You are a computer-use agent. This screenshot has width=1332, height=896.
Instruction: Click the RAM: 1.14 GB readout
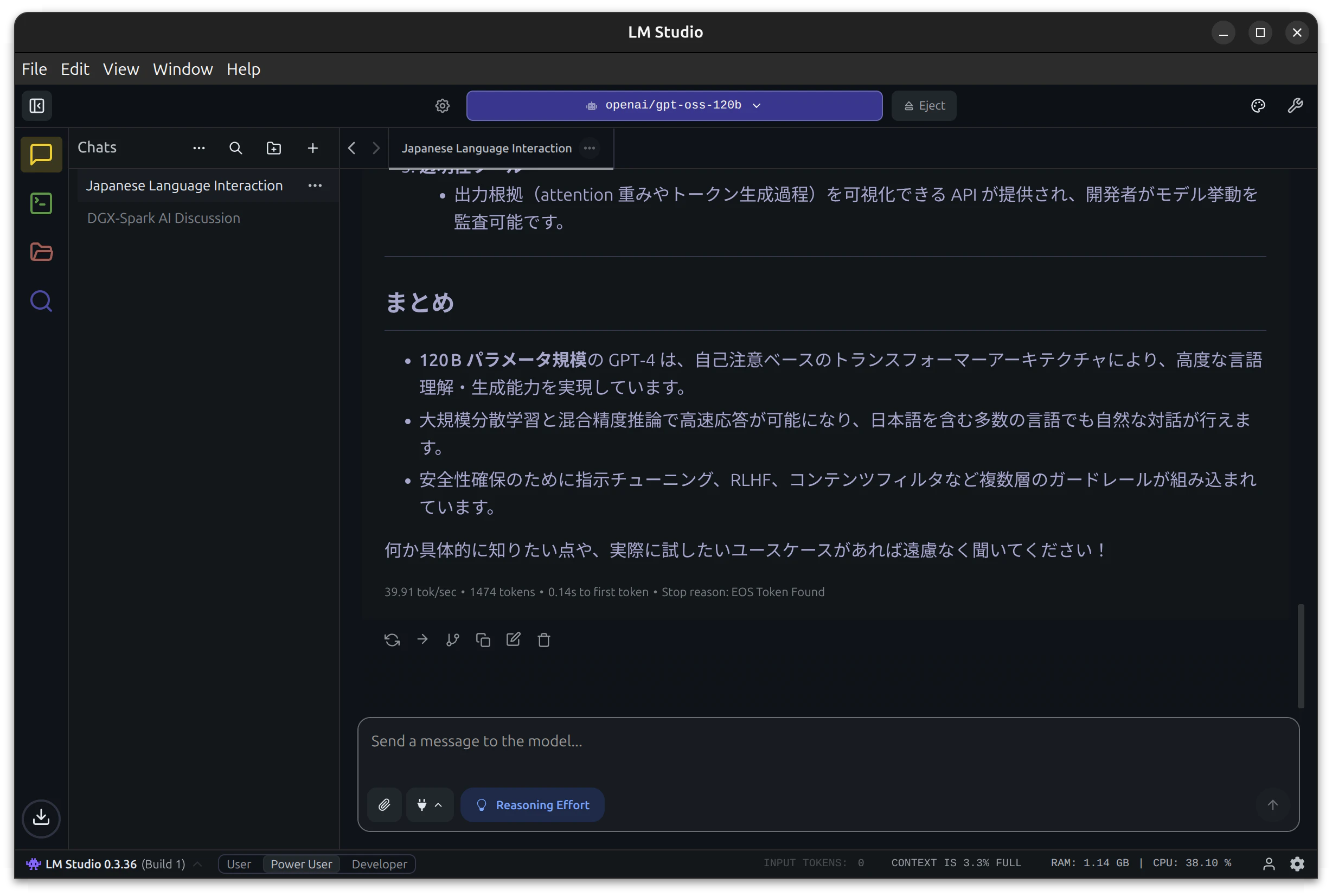point(1090,863)
